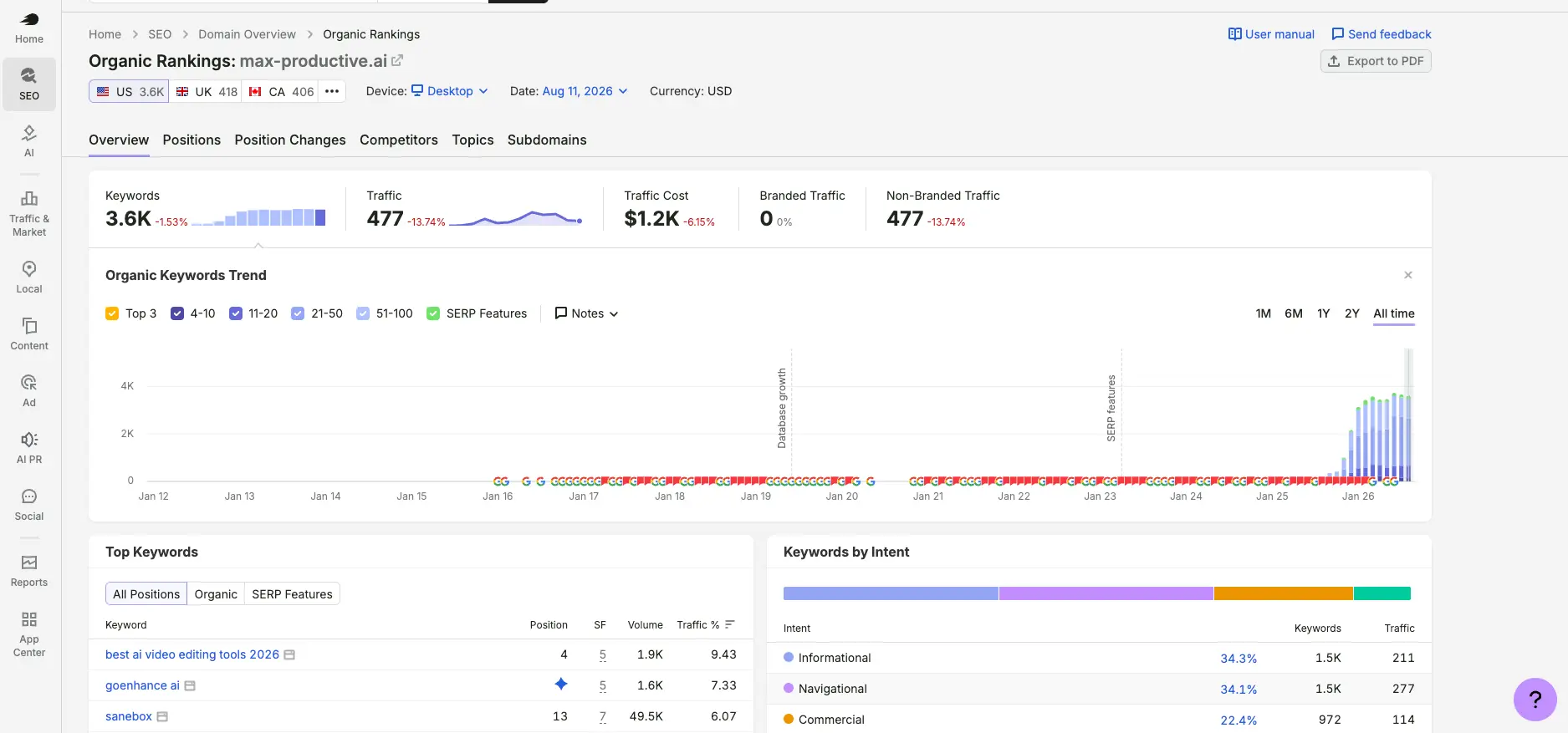This screenshot has height=733, width=1568.
Task: Switch to the Topics tab
Action: point(472,140)
